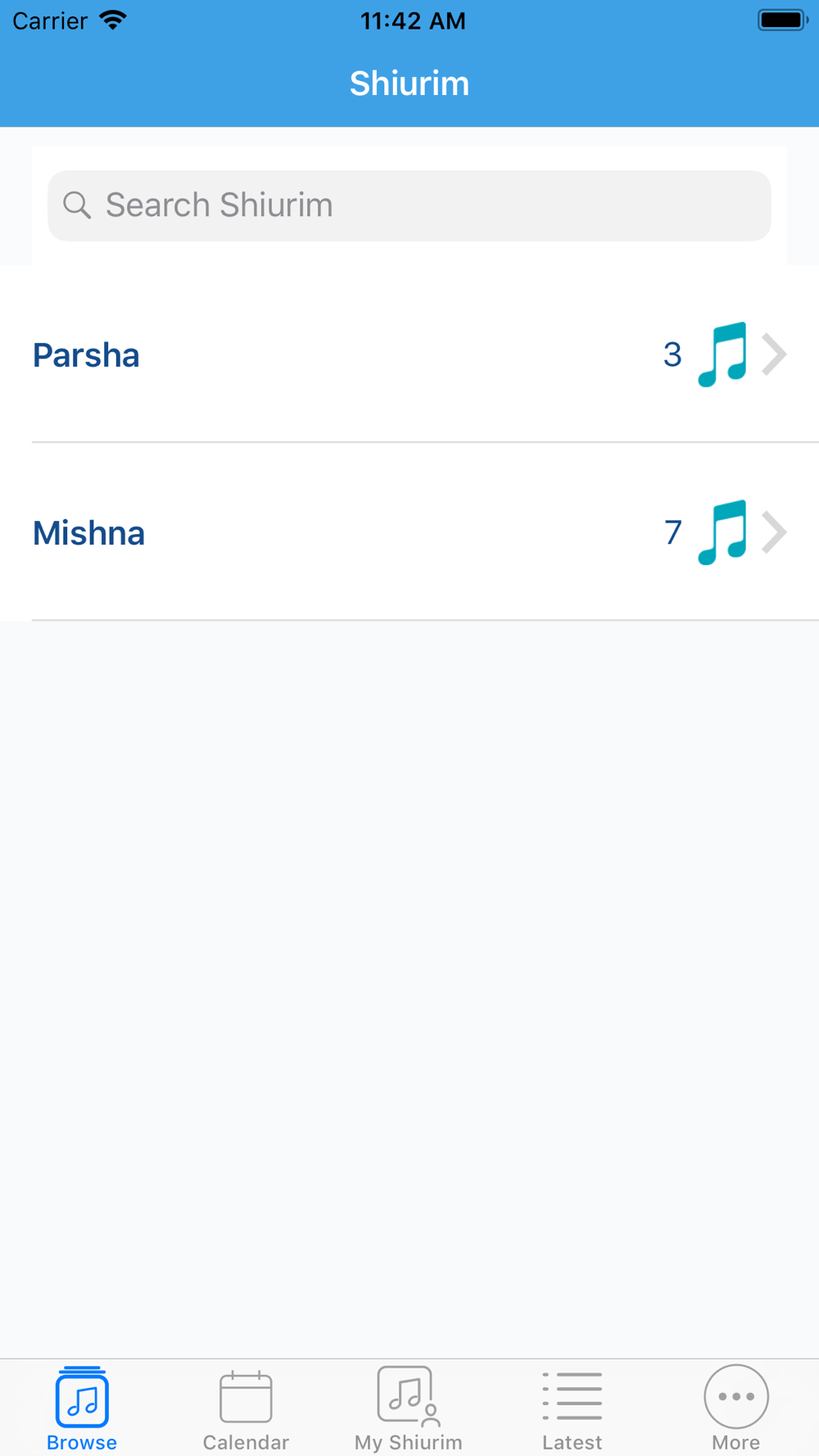Tap the Wi-Fi status icon
Viewport: 819px width, 1456px height.
click(x=113, y=20)
